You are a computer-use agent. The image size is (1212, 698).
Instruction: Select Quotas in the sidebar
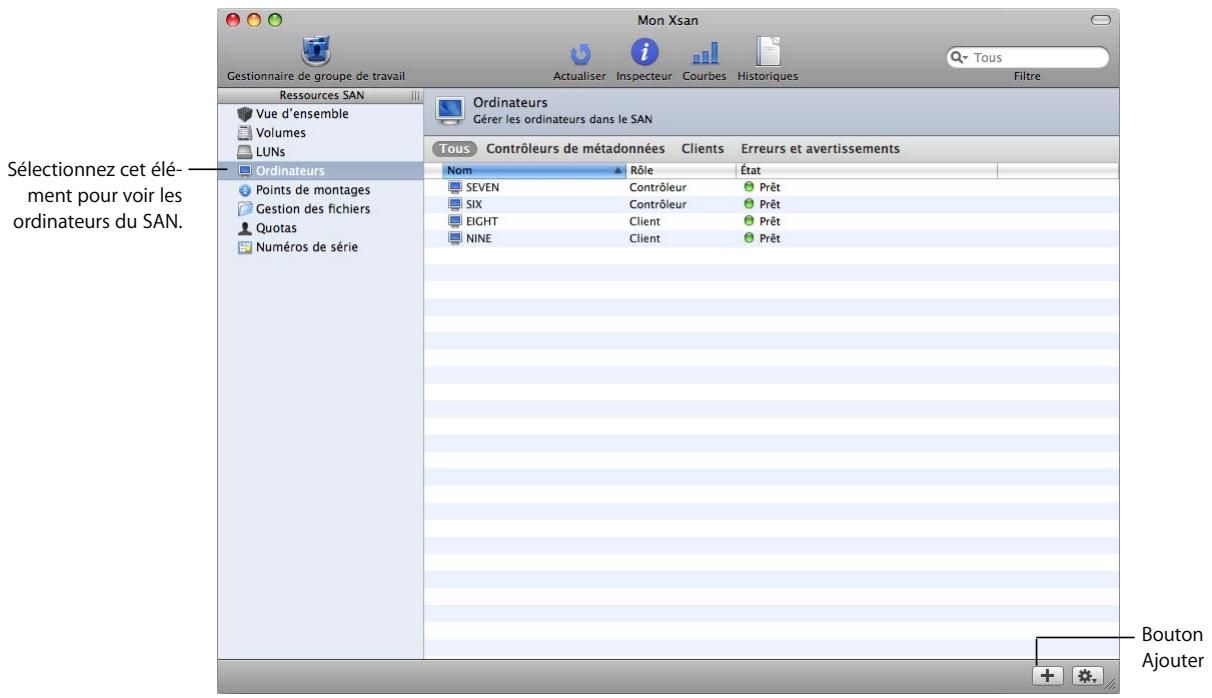point(266,227)
